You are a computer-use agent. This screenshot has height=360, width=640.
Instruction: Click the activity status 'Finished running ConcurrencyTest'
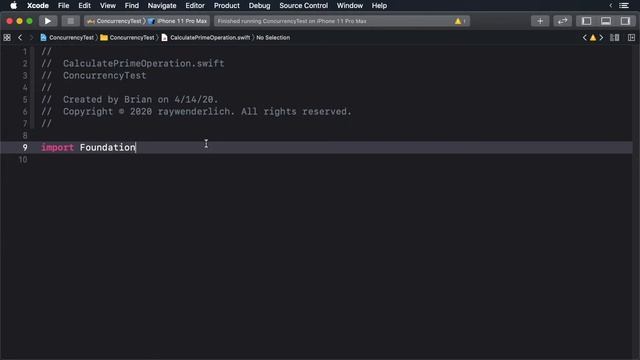(292, 21)
